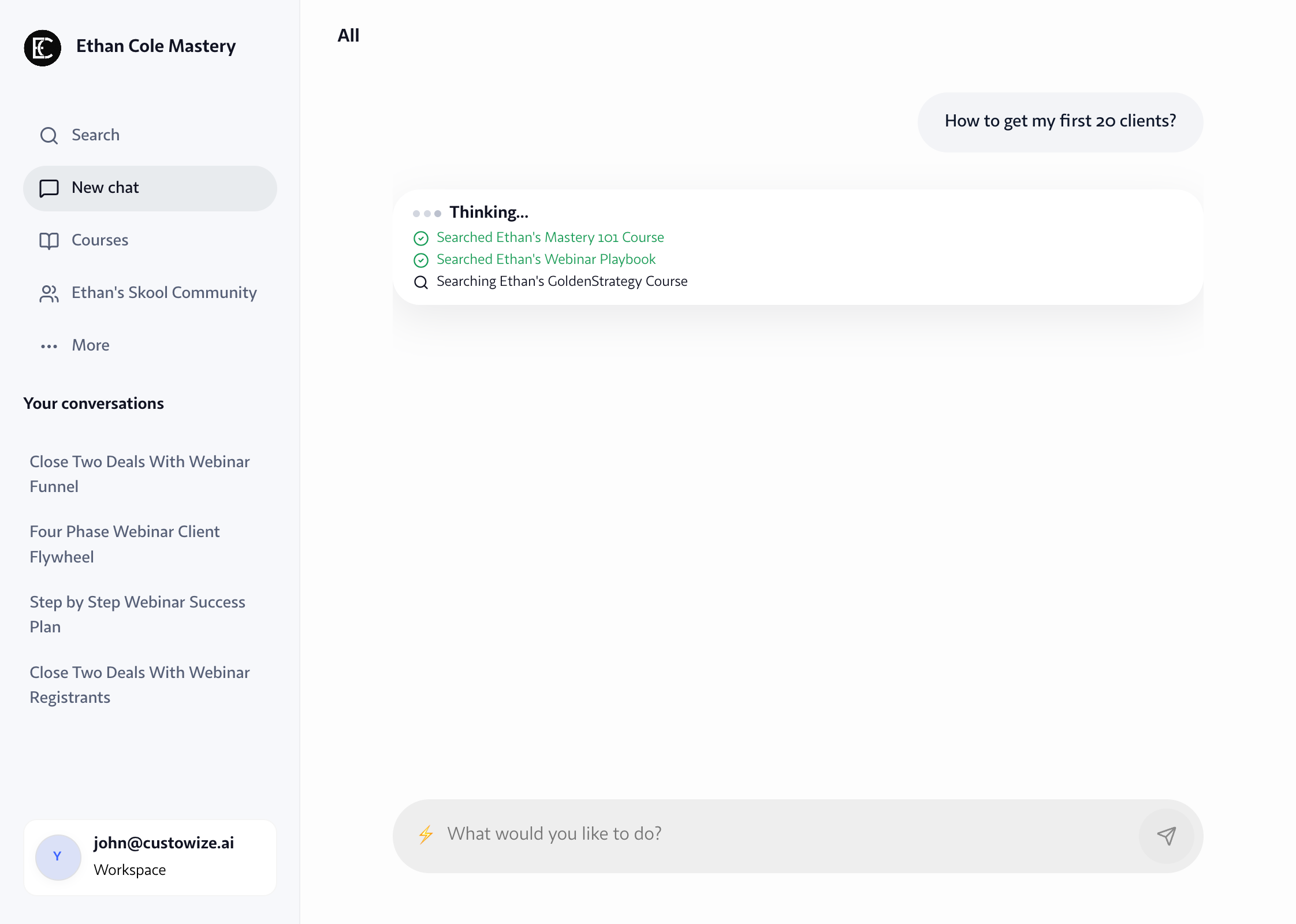This screenshot has width=1296, height=924.
Task: Open Close Two Deals With Webinar Funnel conversation
Action: pyautogui.click(x=139, y=474)
